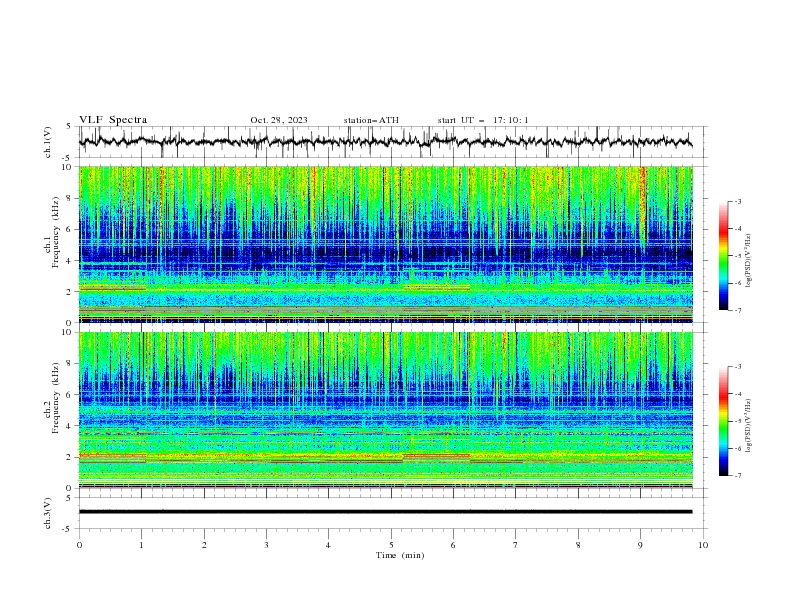
Task: Click the ch.2 spectrogram panel
Action: tap(386, 410)
